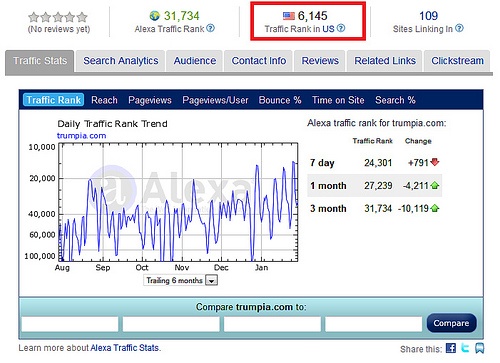Image resolution: width=500 pixels, height=363 pixels.
Task: Select the Pageviews/User chart tab
Action: click(215, 100)
